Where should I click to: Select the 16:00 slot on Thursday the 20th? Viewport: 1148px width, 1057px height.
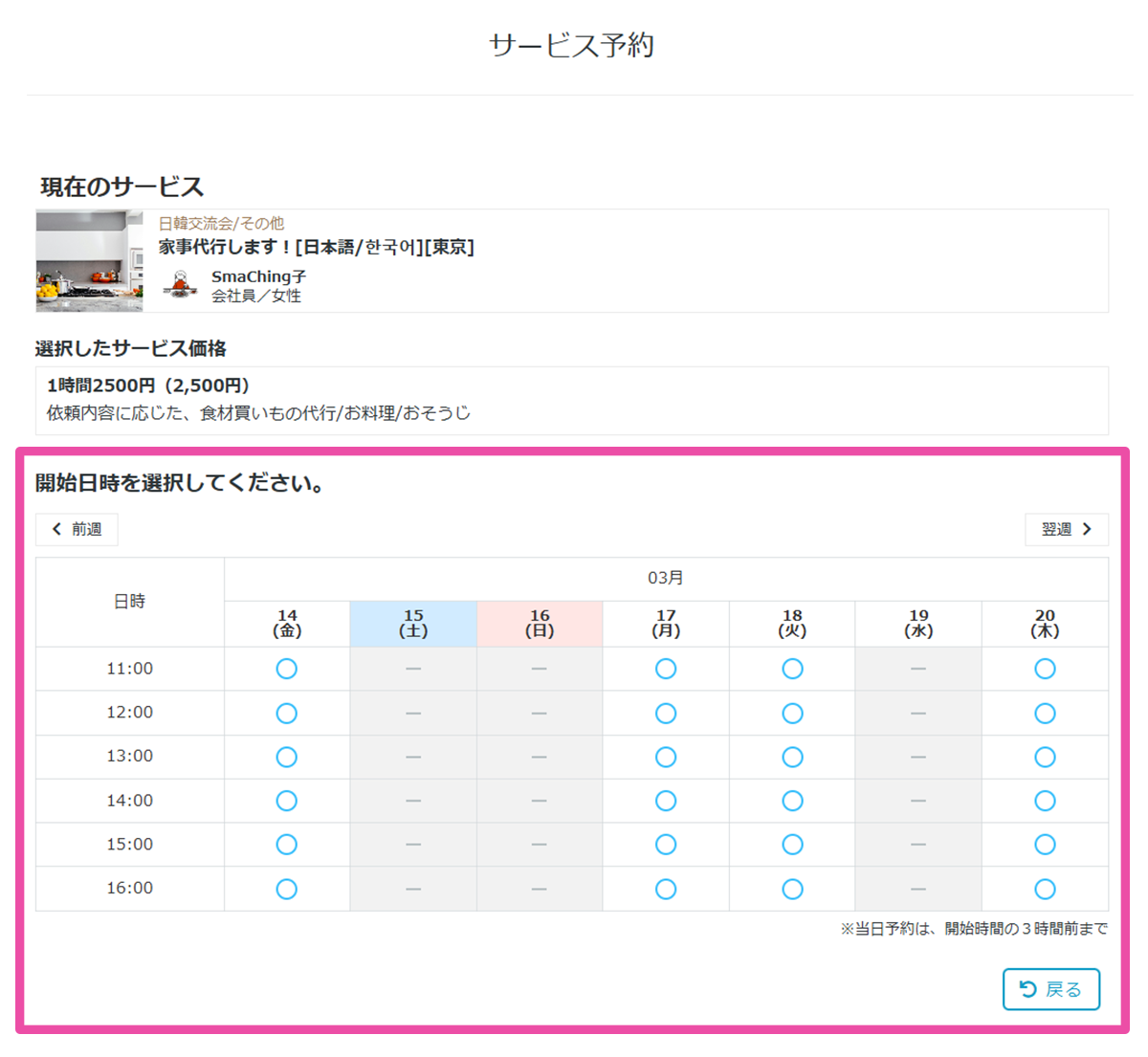(1045, 889)
